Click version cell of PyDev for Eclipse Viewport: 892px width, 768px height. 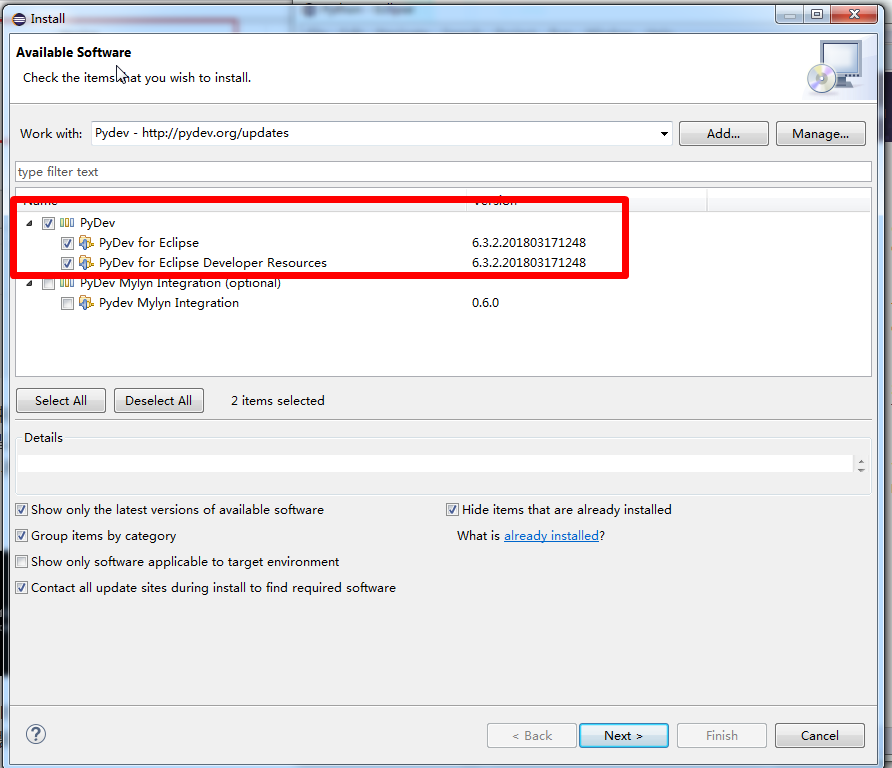pyautogui.click(x=528, y=243)
